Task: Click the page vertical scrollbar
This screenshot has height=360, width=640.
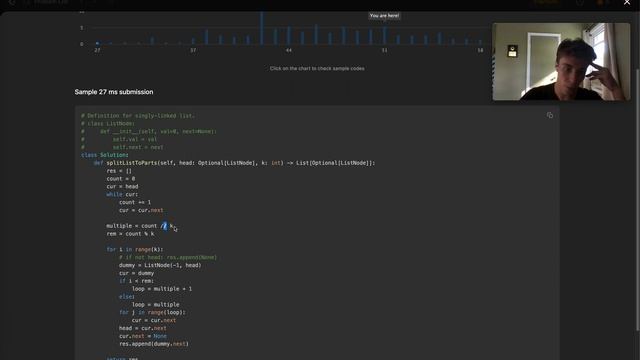Action: click(638, 200)
